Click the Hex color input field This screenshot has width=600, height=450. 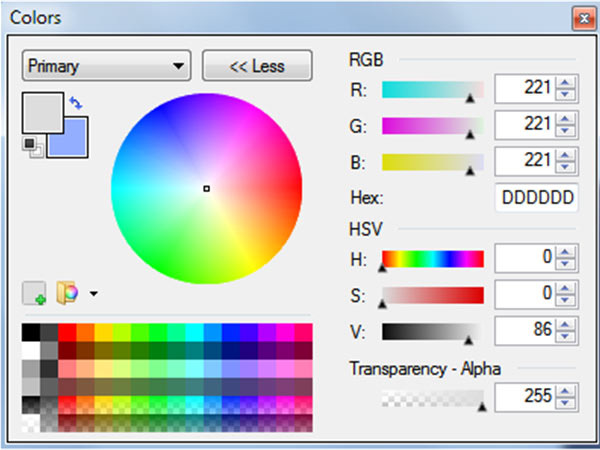point(536,199)
